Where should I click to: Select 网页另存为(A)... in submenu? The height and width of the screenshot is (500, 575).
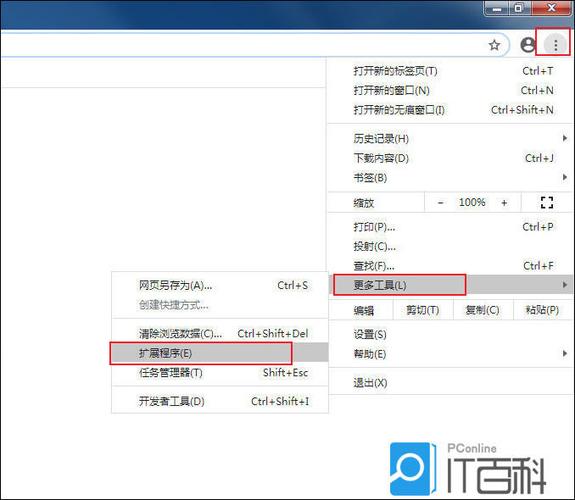[x=220, y=285]
